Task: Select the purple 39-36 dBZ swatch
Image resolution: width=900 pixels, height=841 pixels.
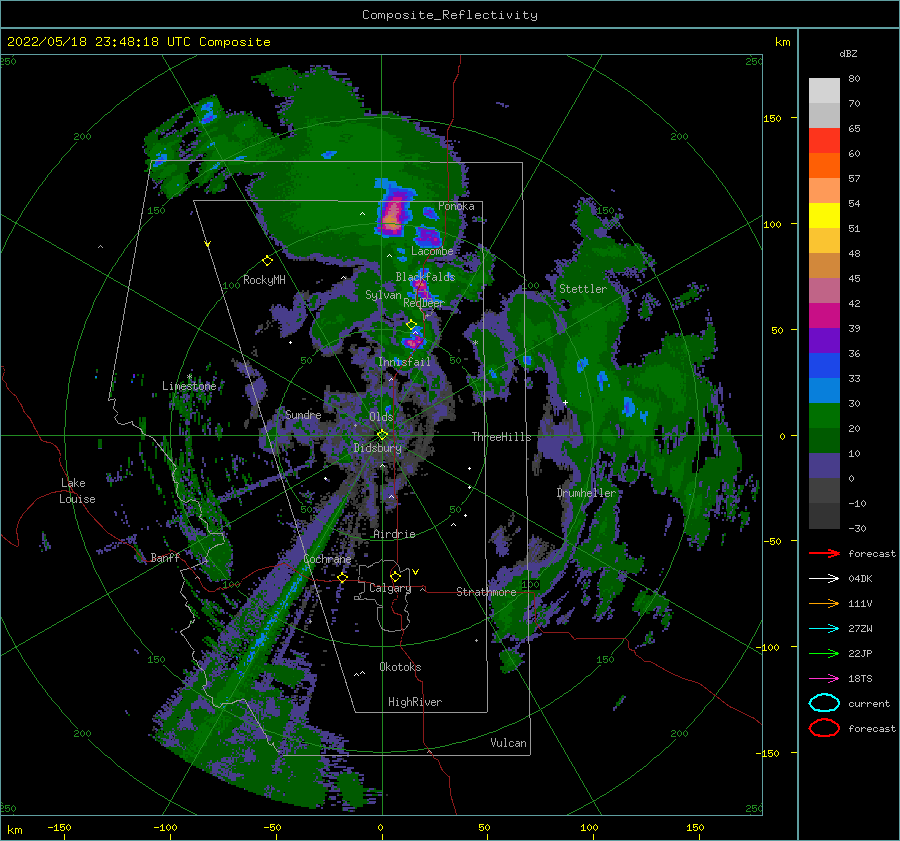Action: [824, 340]
